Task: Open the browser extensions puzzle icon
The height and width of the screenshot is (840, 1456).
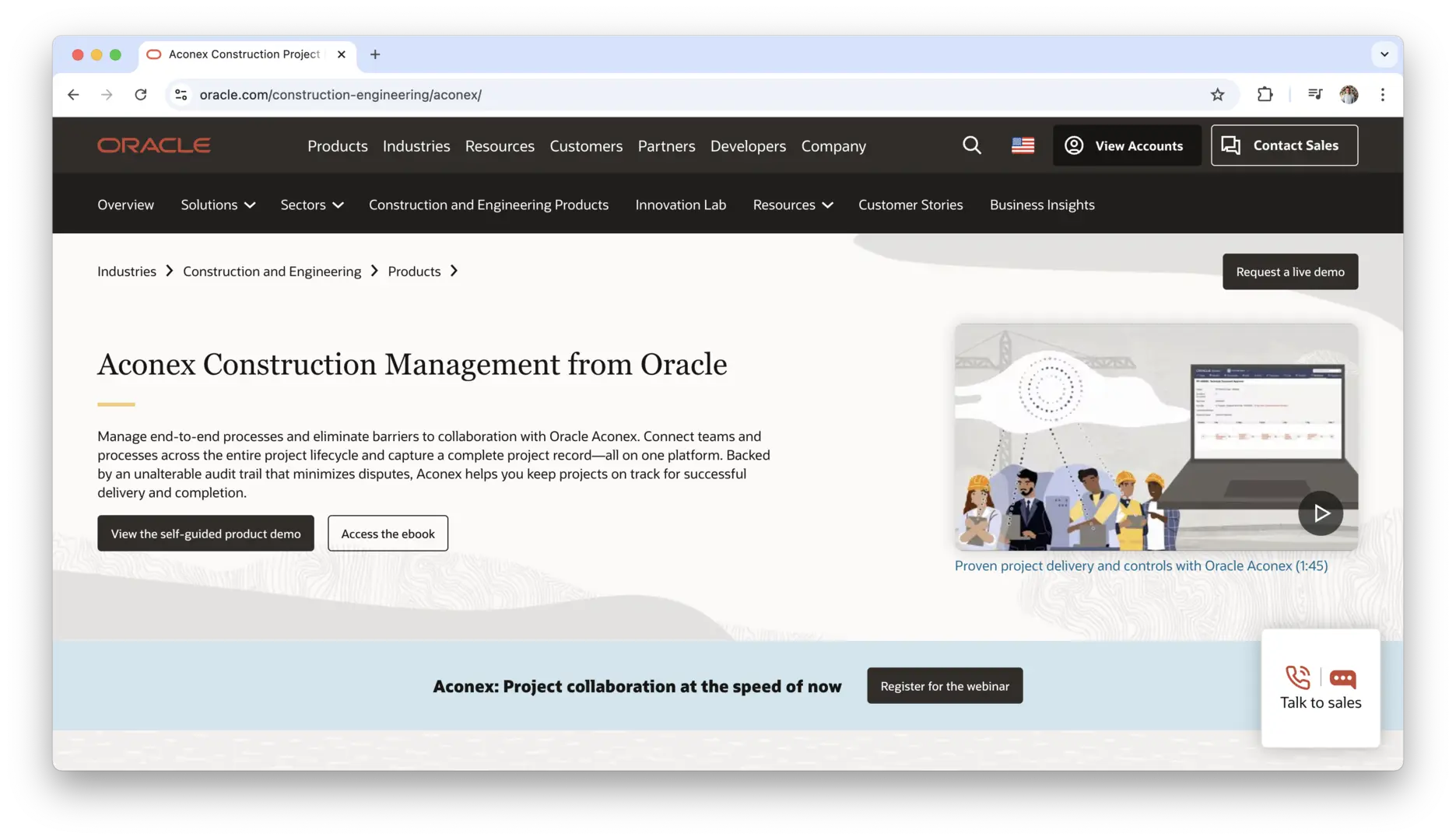Action: (1265, 95)
